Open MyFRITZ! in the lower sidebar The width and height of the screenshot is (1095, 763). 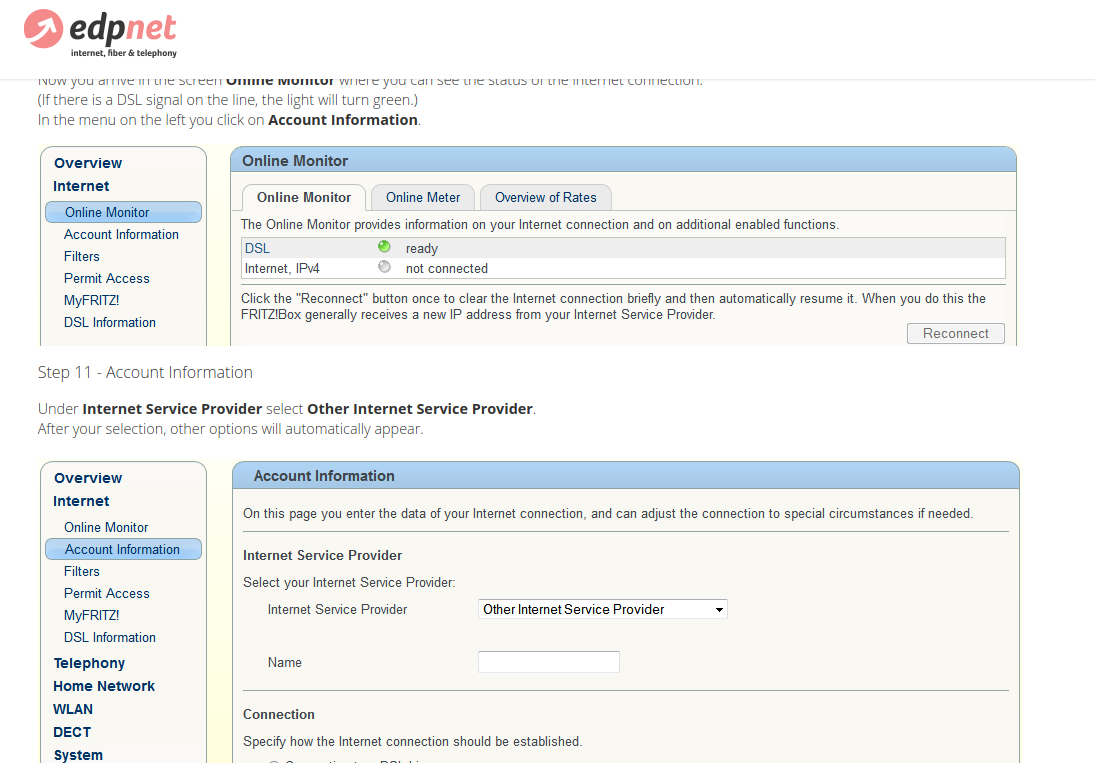coord(92,615)
